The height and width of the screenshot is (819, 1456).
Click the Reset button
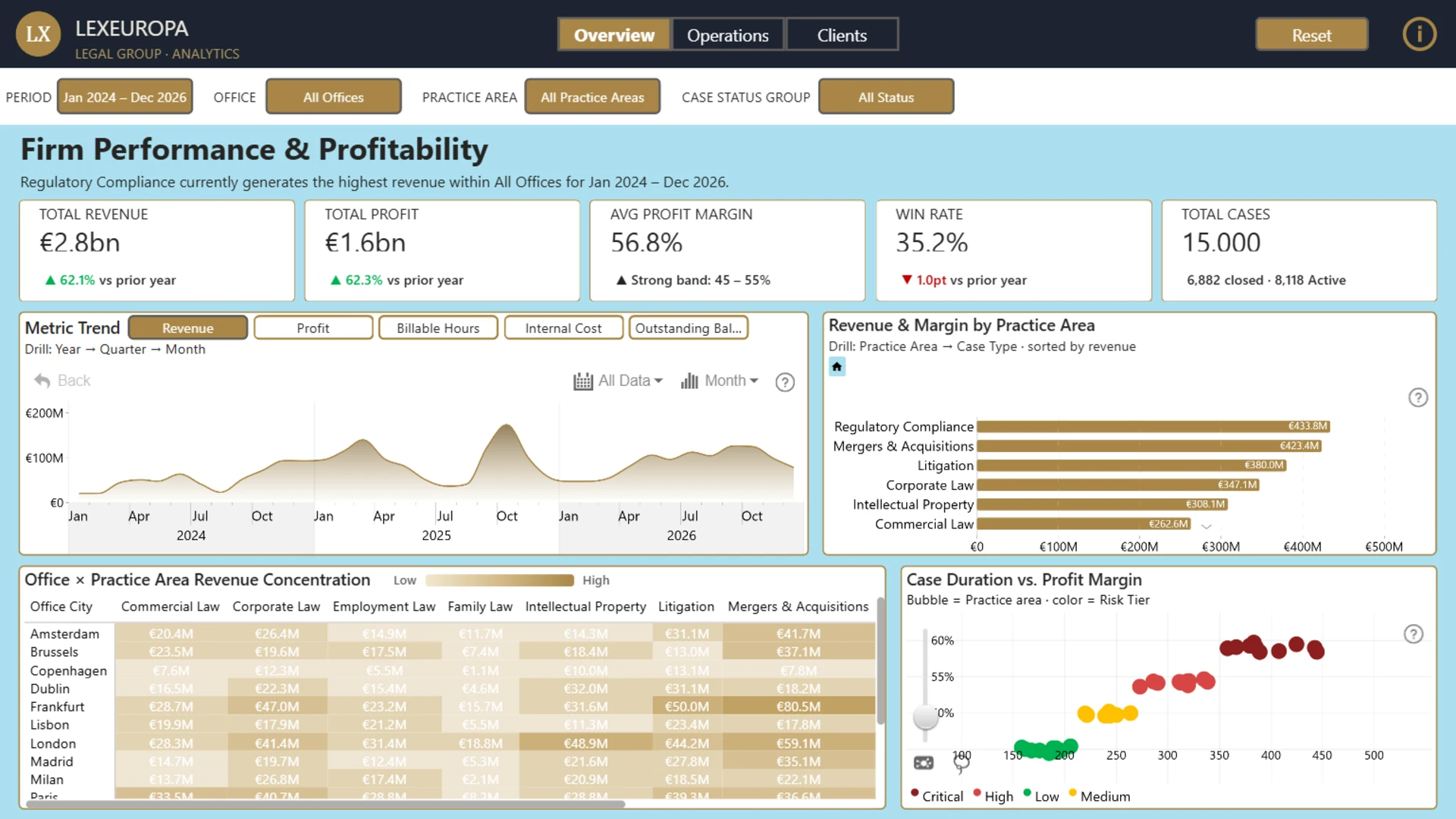(1312, 35)
